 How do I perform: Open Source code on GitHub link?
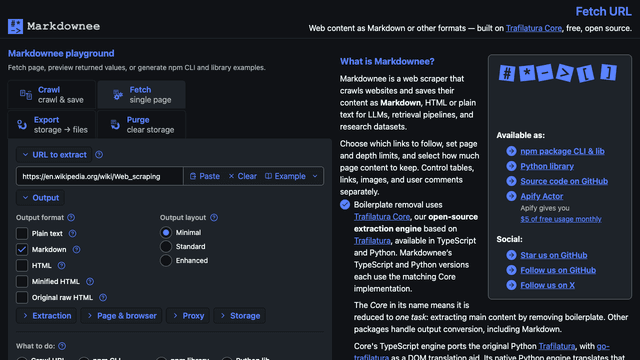(564, 181)
